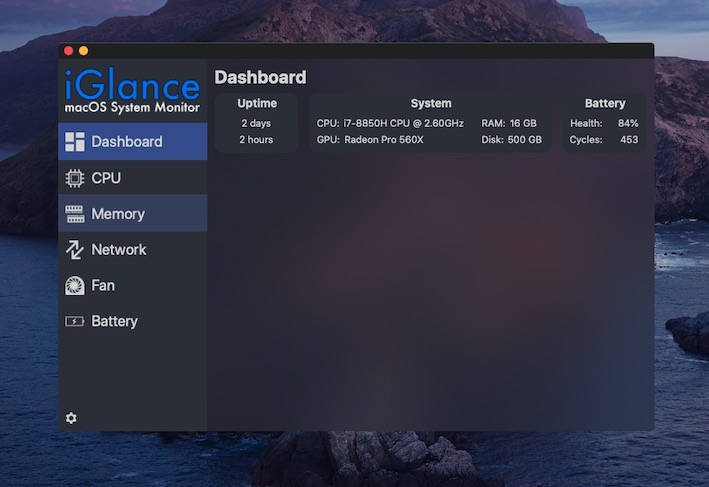Click the Network arrows icon

[75, 250]
